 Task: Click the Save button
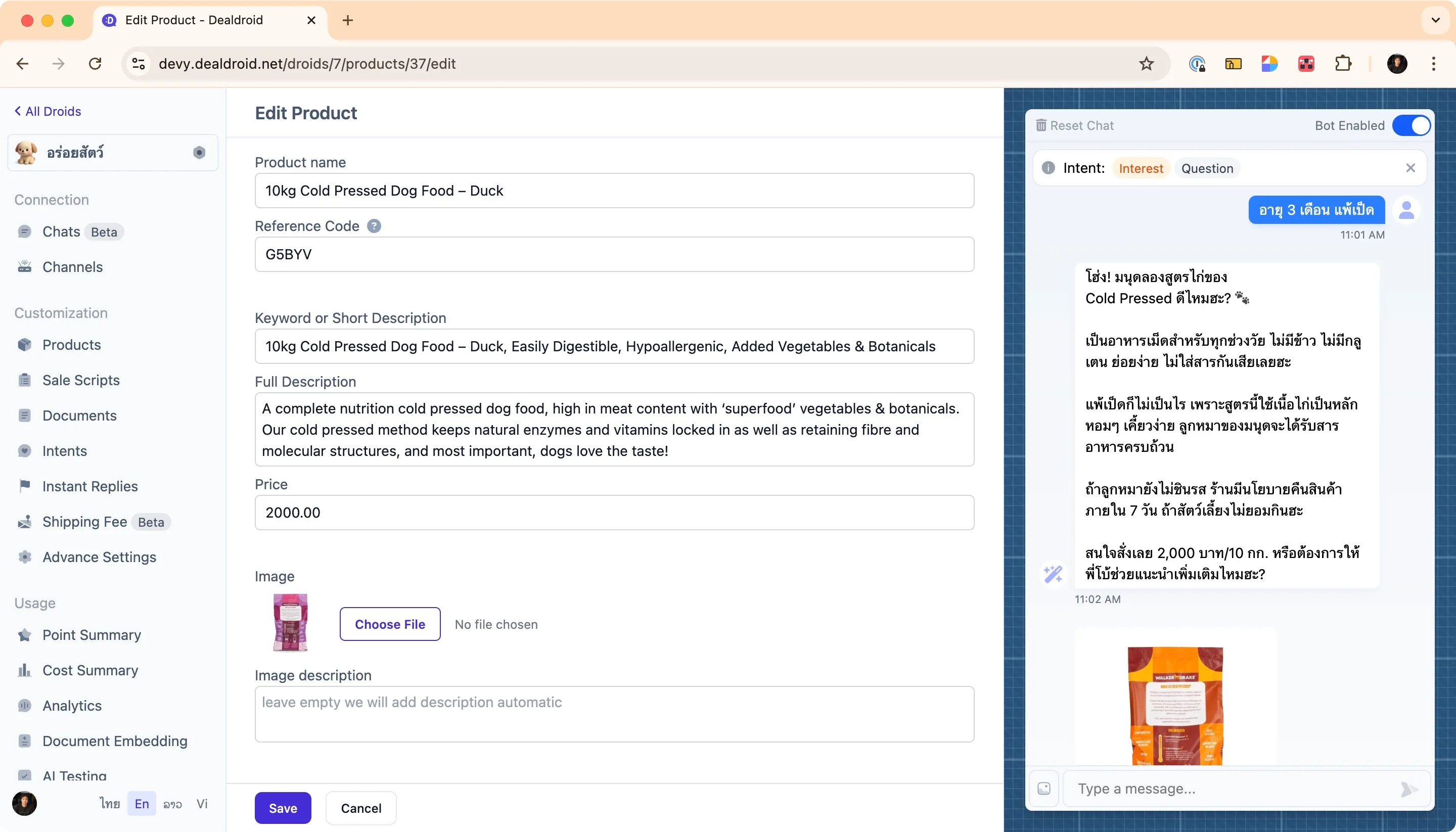point(282,807)
